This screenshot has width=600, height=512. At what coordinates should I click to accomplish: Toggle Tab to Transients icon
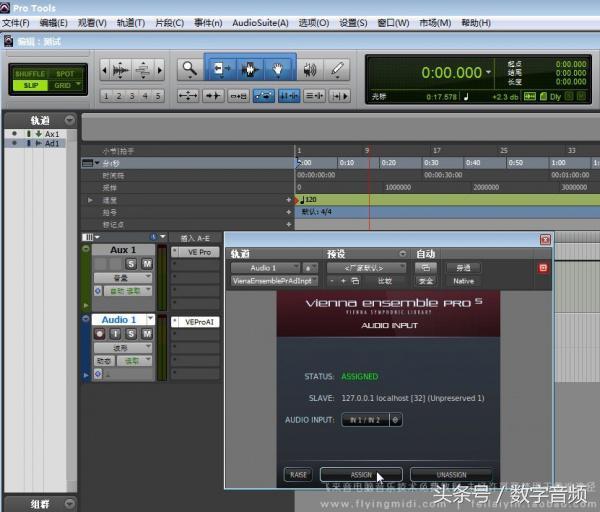(x=213, y=96)
